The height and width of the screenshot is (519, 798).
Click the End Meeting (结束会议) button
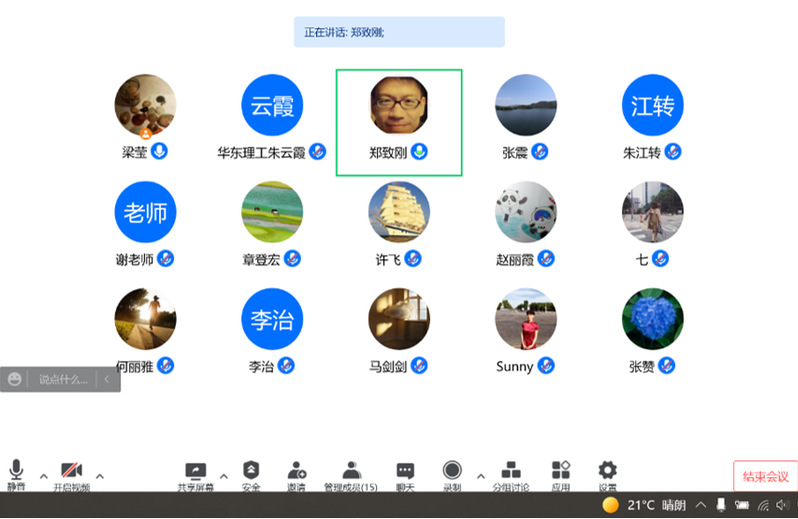coord(765,477)
